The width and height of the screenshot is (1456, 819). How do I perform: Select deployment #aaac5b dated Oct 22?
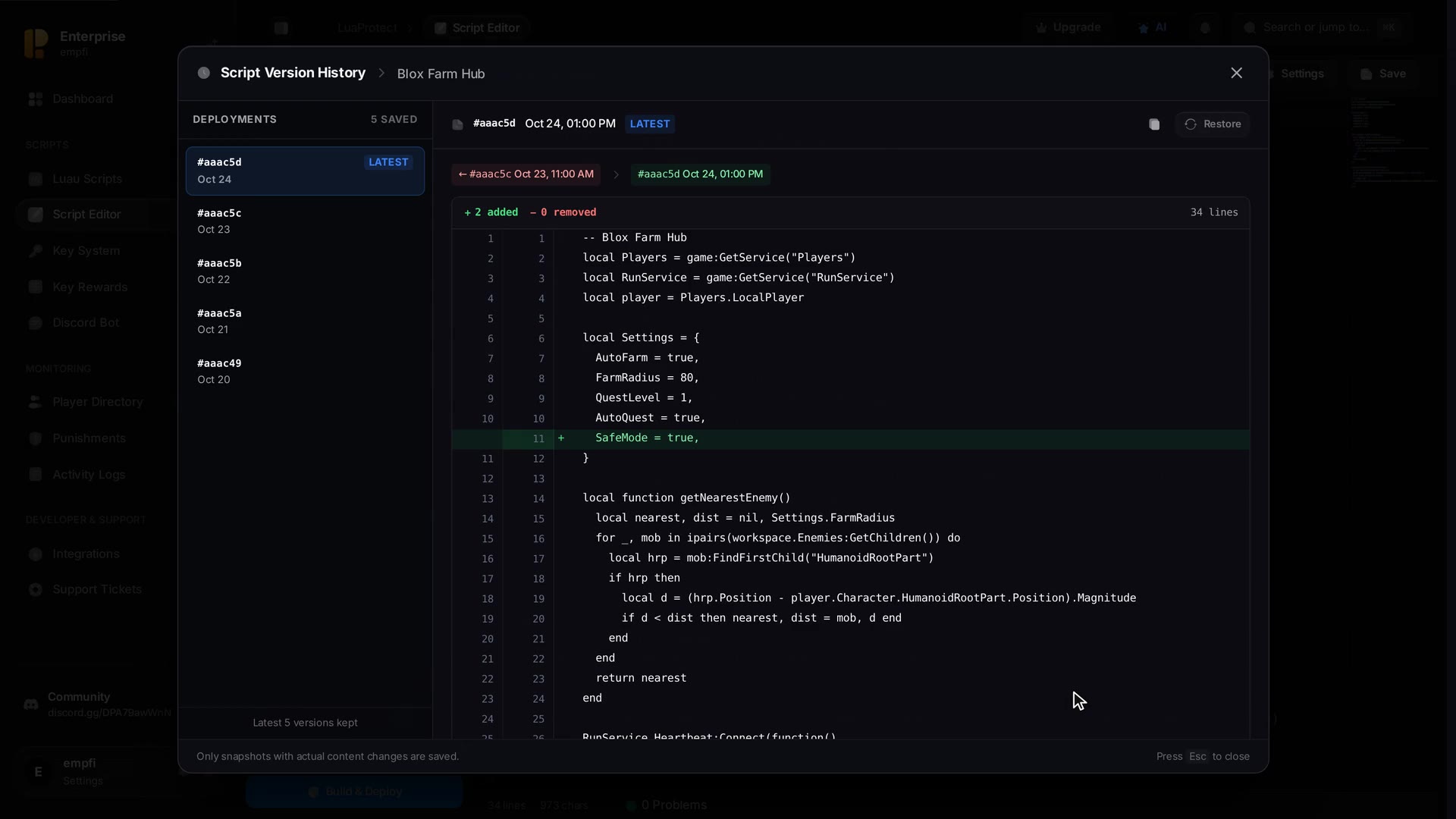coord(305,271)
